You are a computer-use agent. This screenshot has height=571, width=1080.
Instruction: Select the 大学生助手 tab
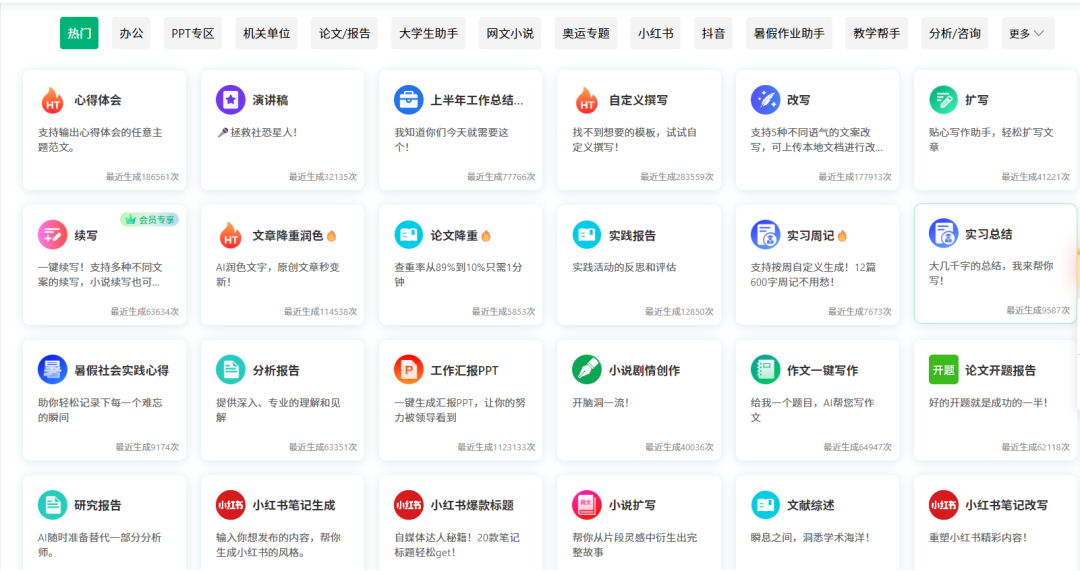[428, 33]
